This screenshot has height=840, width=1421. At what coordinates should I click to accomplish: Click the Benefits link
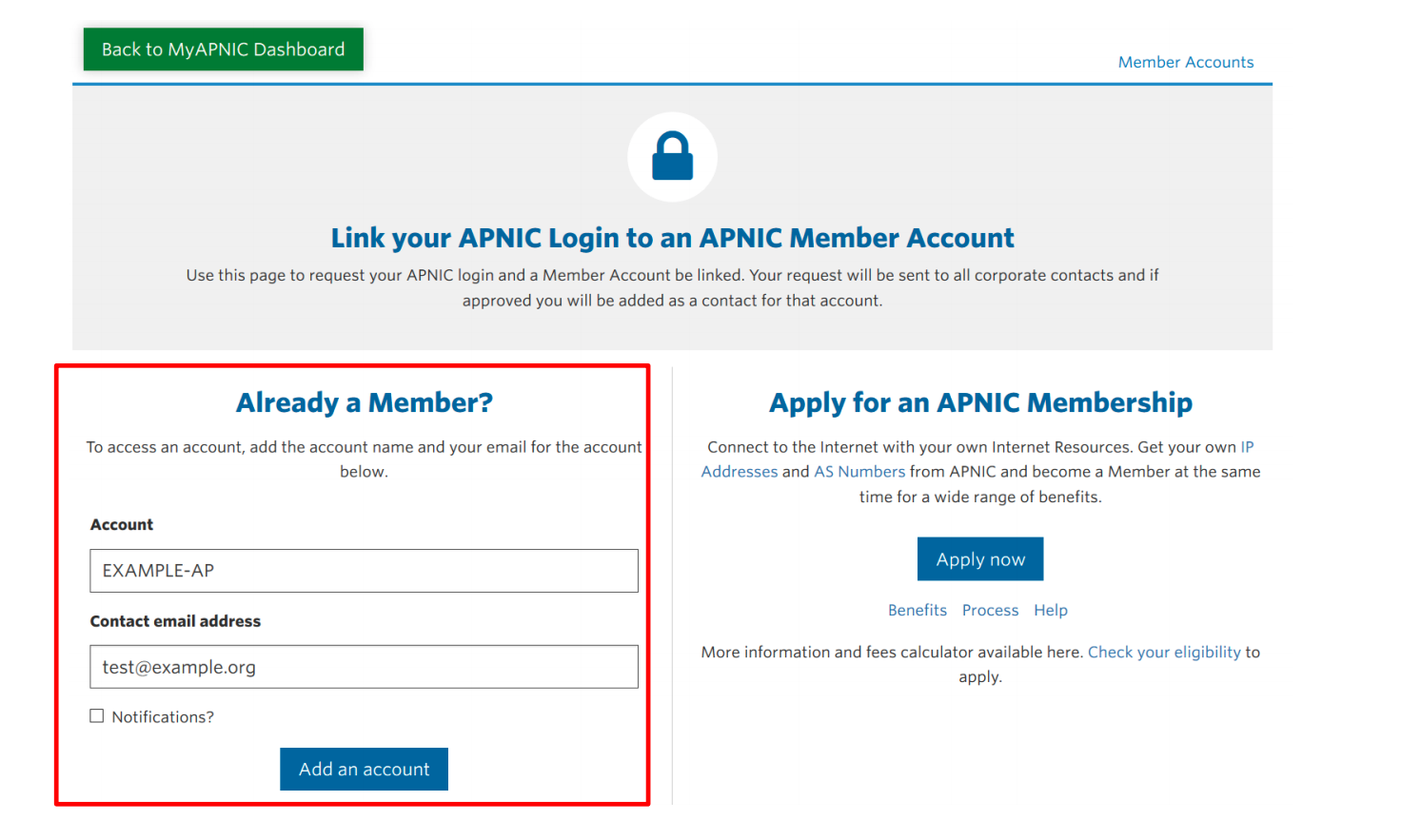click(917, 610)
